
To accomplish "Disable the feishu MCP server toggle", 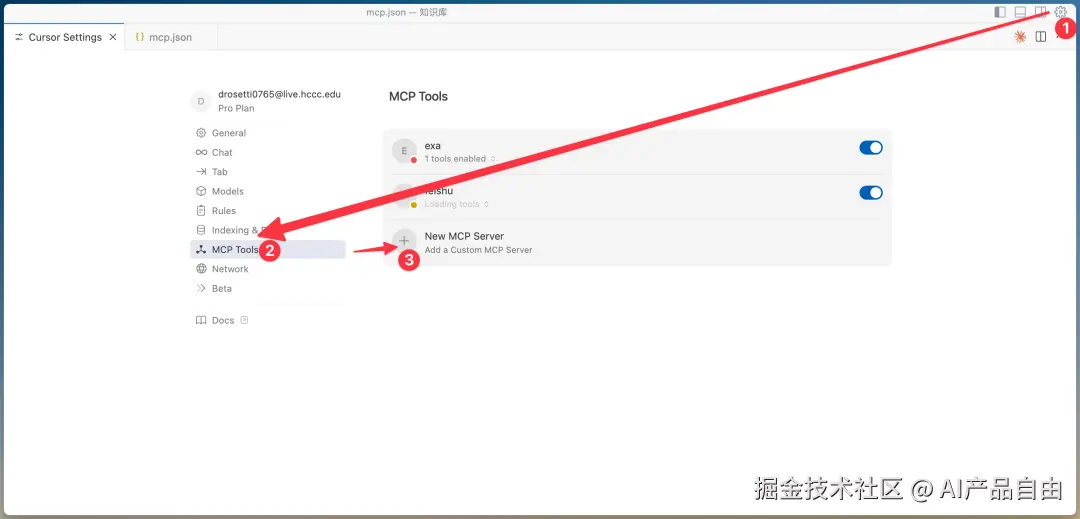I will (x=871, y=193).
